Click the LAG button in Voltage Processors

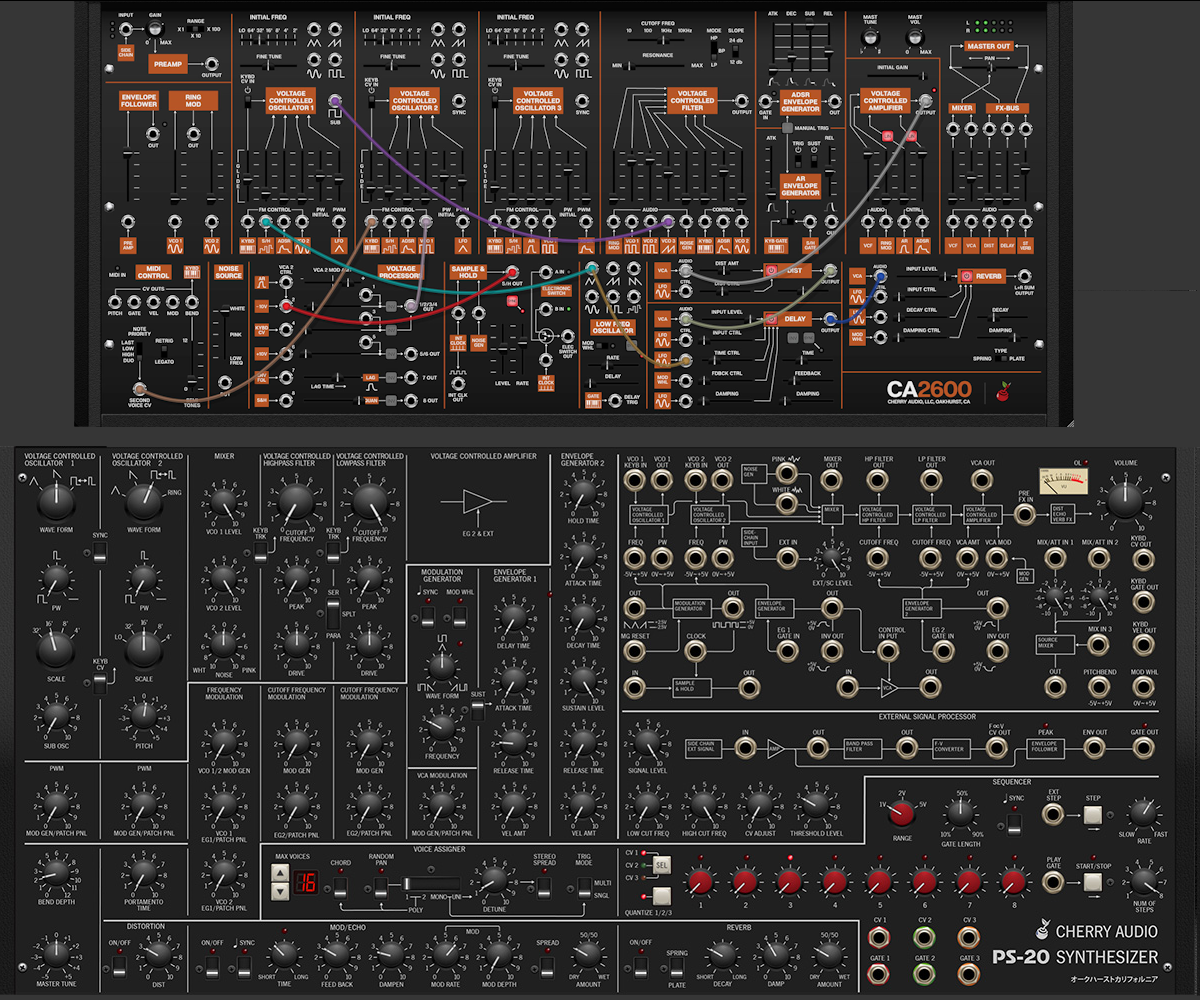click(x=369, y=379)
